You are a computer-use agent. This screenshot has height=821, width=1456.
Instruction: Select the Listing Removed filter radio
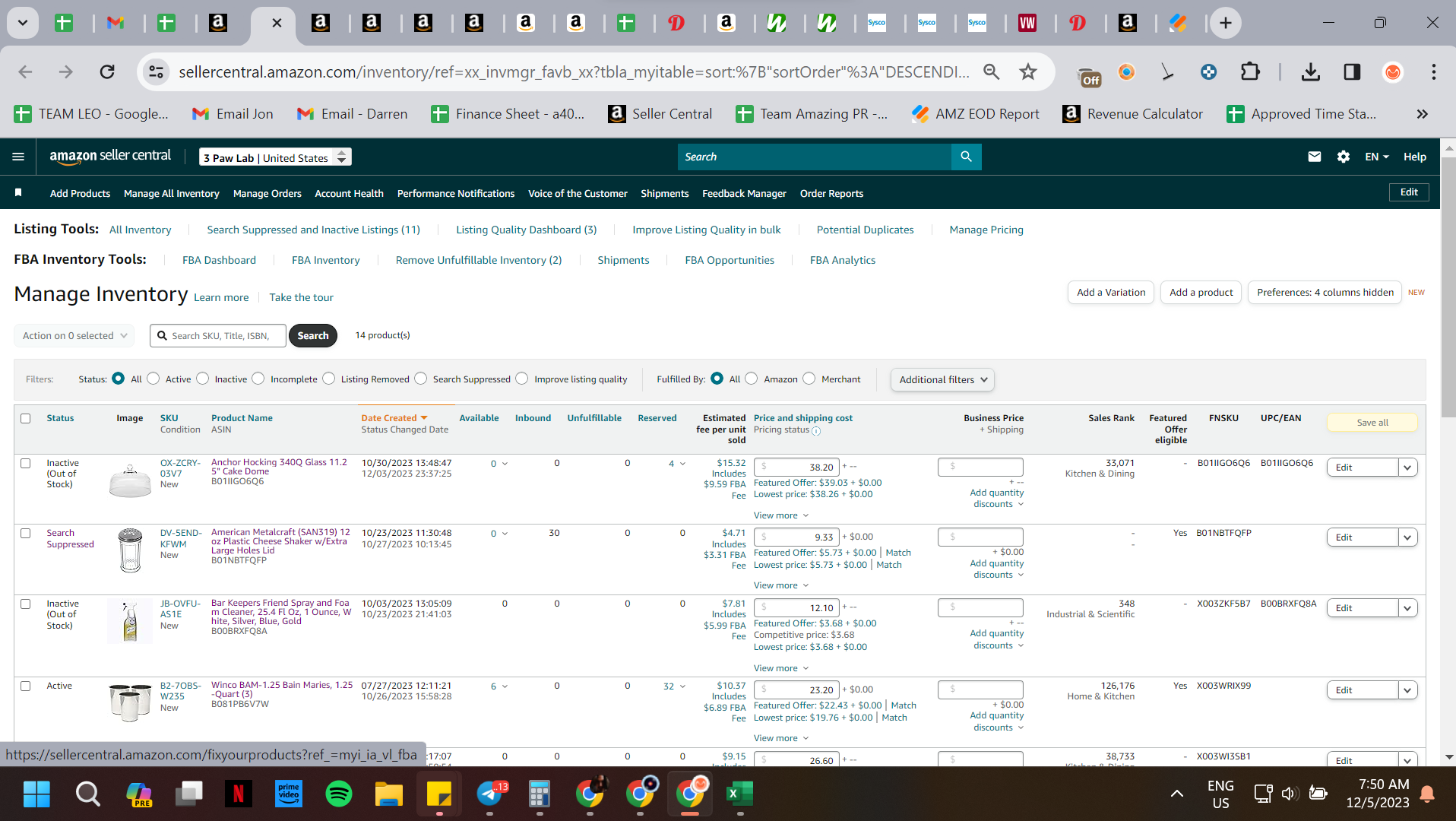[x=329, y=379]
